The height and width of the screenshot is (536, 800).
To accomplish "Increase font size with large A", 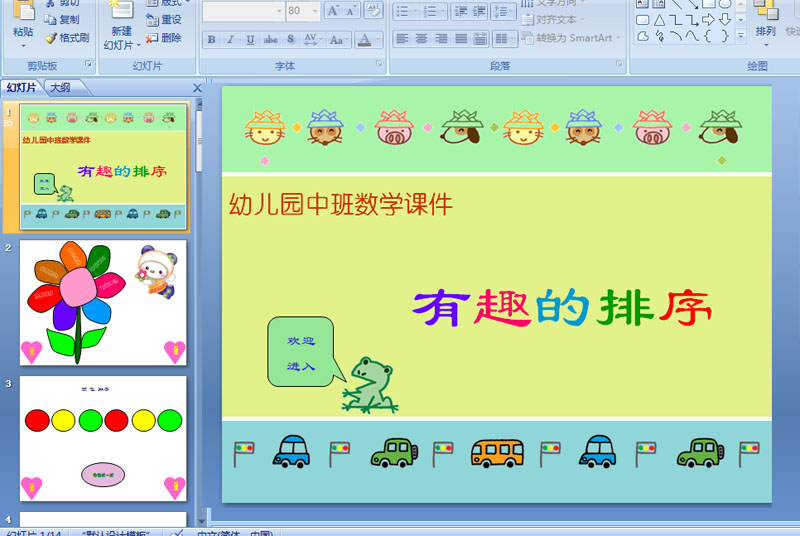I will [333, 10].
